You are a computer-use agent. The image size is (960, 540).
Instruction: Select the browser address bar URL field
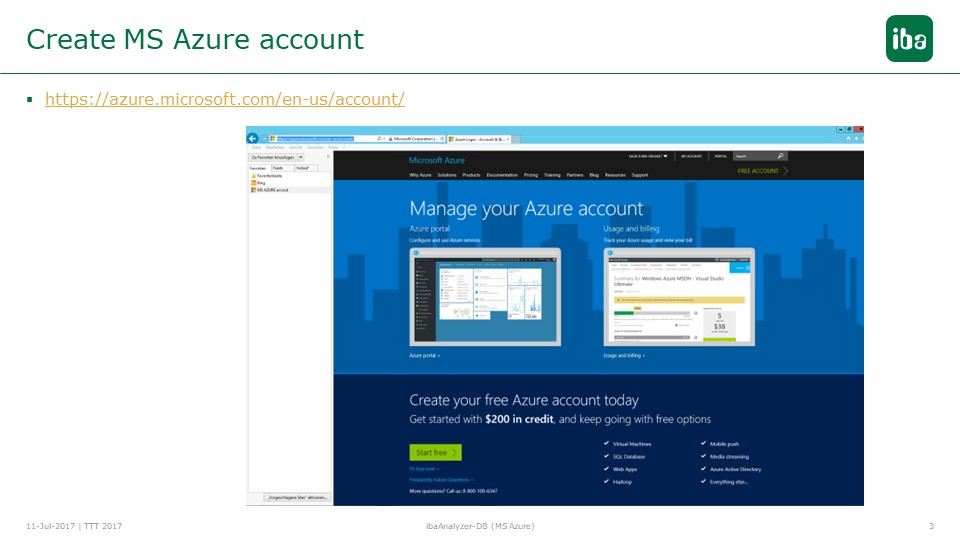coord(323,139)
